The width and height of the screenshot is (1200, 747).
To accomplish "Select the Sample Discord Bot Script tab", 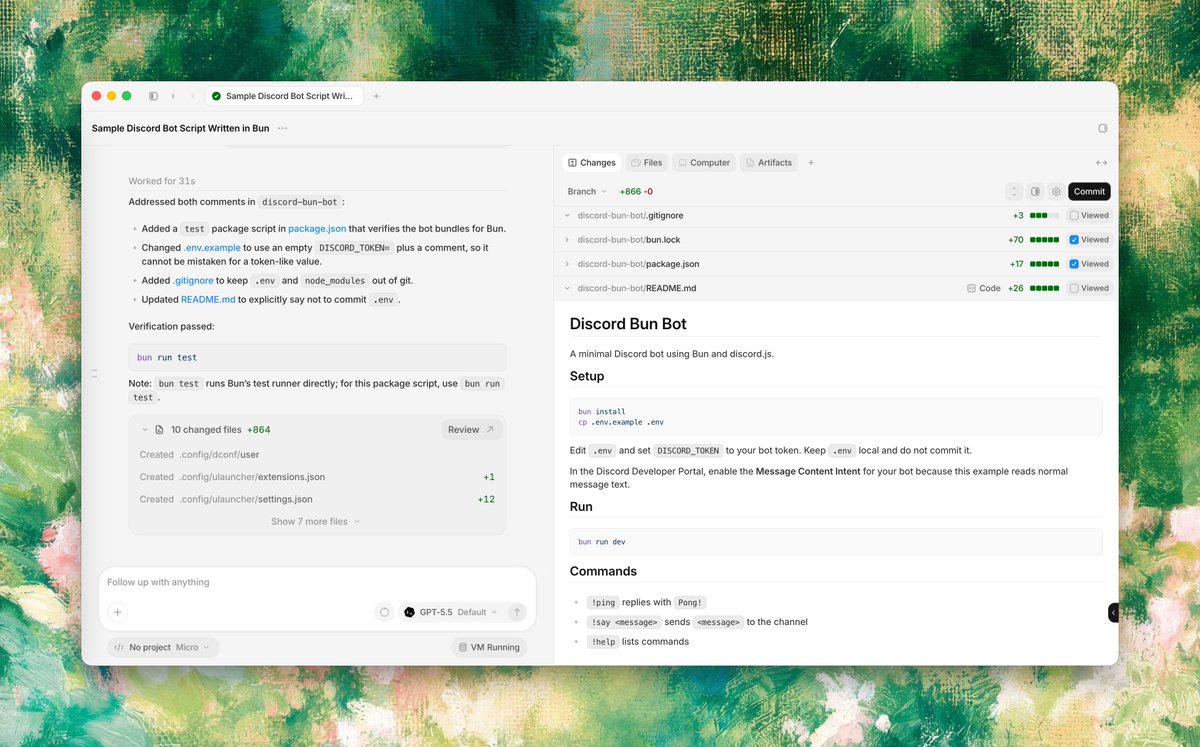I will 285,96.
